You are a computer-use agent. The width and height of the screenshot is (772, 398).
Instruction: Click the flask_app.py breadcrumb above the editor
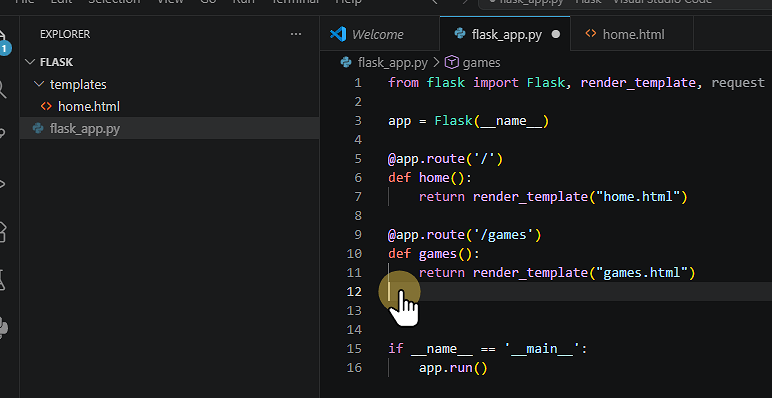pos(392,63)
